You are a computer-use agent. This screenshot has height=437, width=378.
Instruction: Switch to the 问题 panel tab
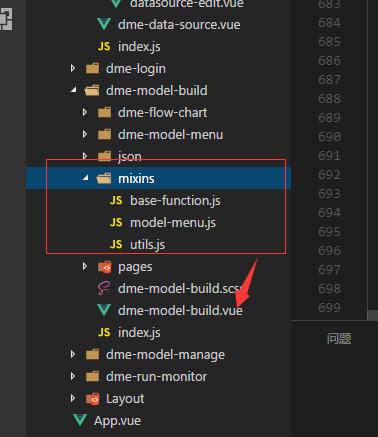point(339,339)
